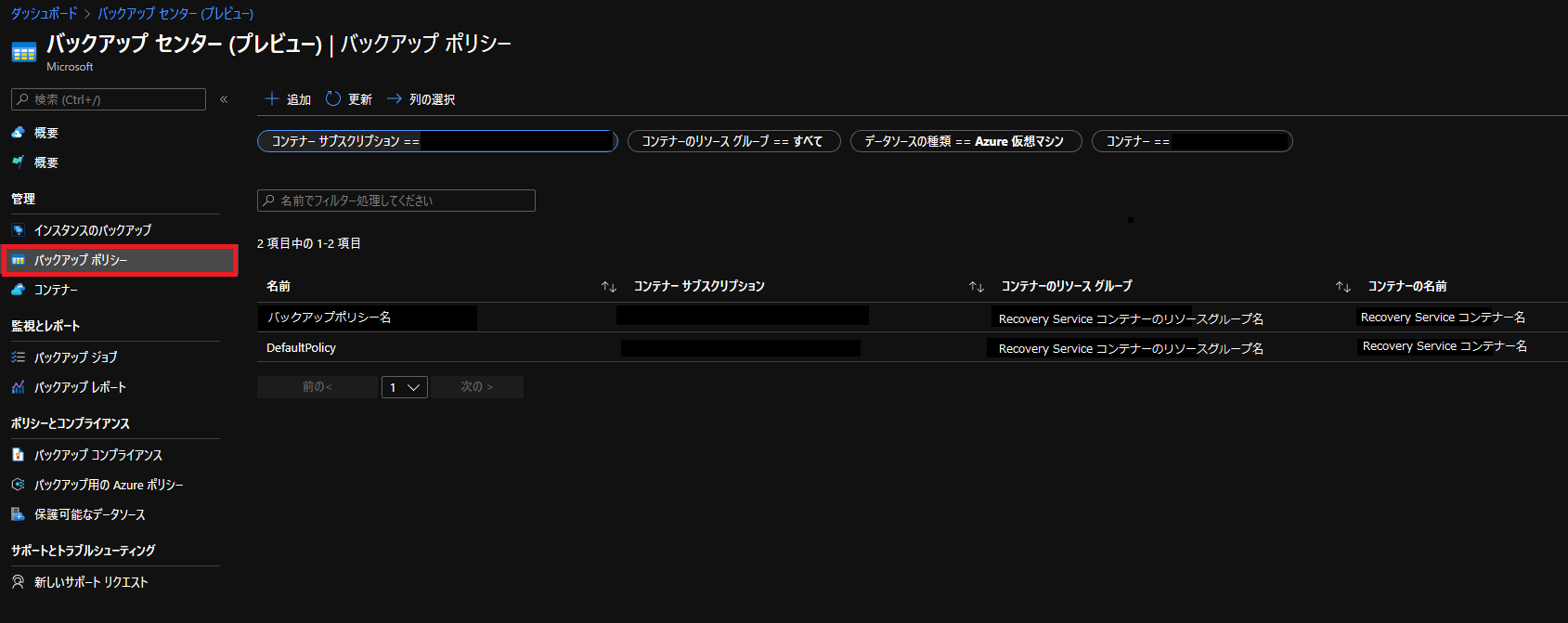1568x623 pixels.
Task: Click the バックアップ ジョブ list icon
Action: tap(18, 357)
